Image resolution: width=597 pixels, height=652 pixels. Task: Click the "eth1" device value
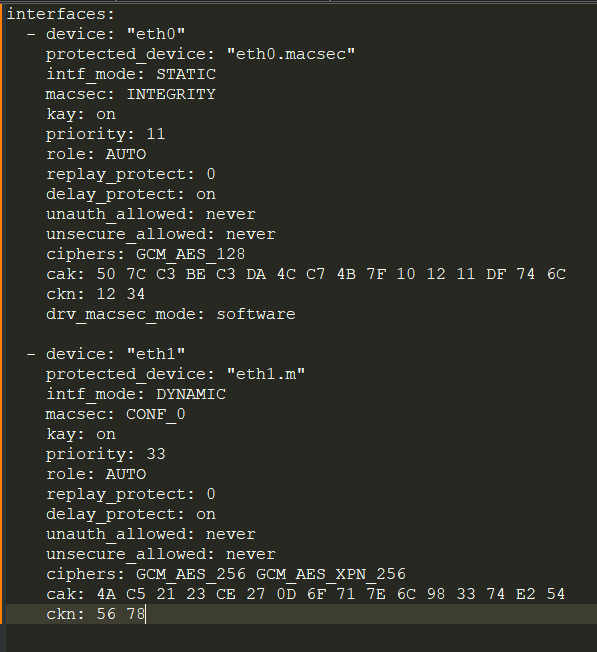(156, 354)
